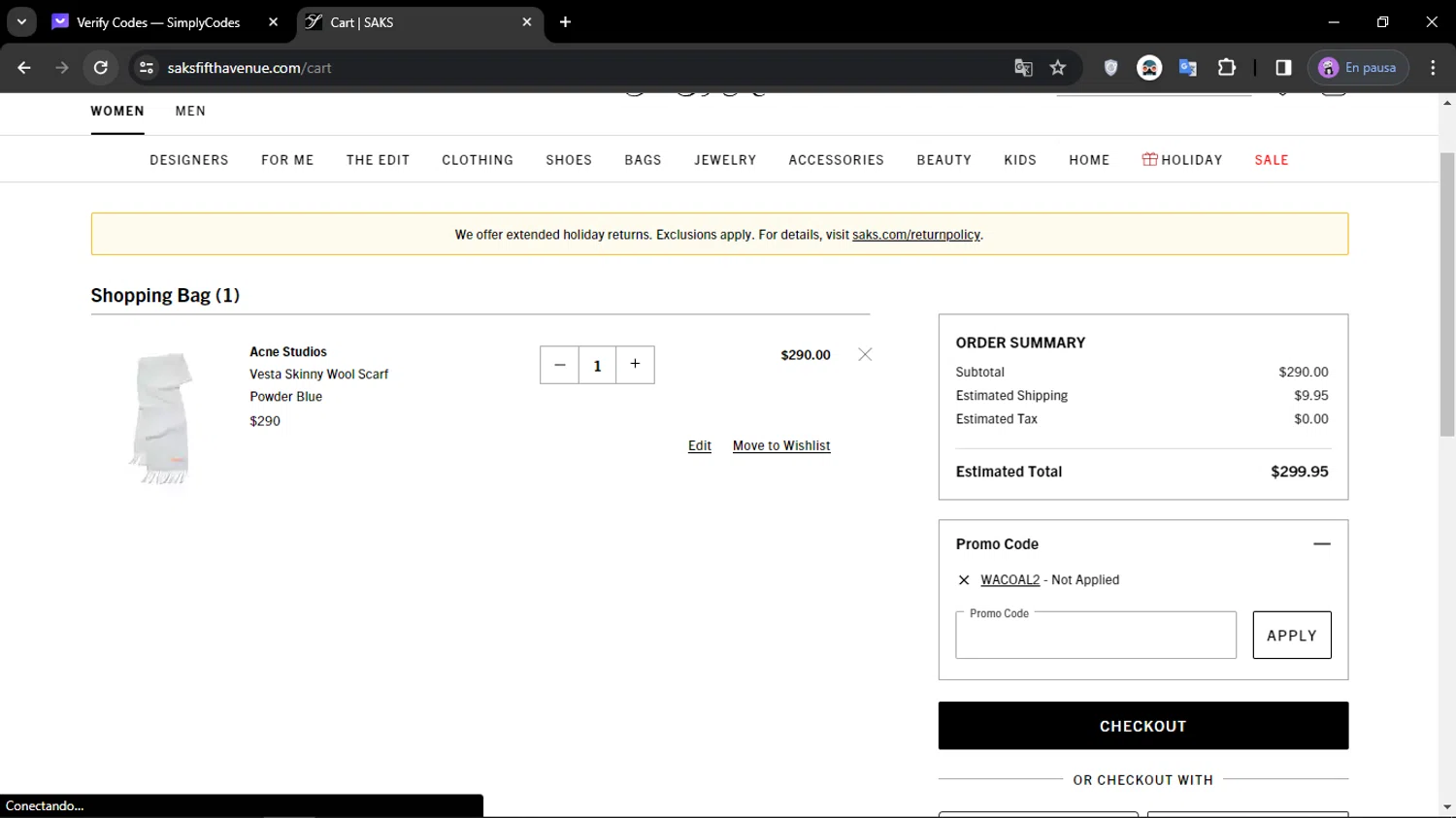Image resolution: width=1456 pixels, height=818 pixels.
Task: Select the Cart | SAKS tab
Action: pos(419,21)
